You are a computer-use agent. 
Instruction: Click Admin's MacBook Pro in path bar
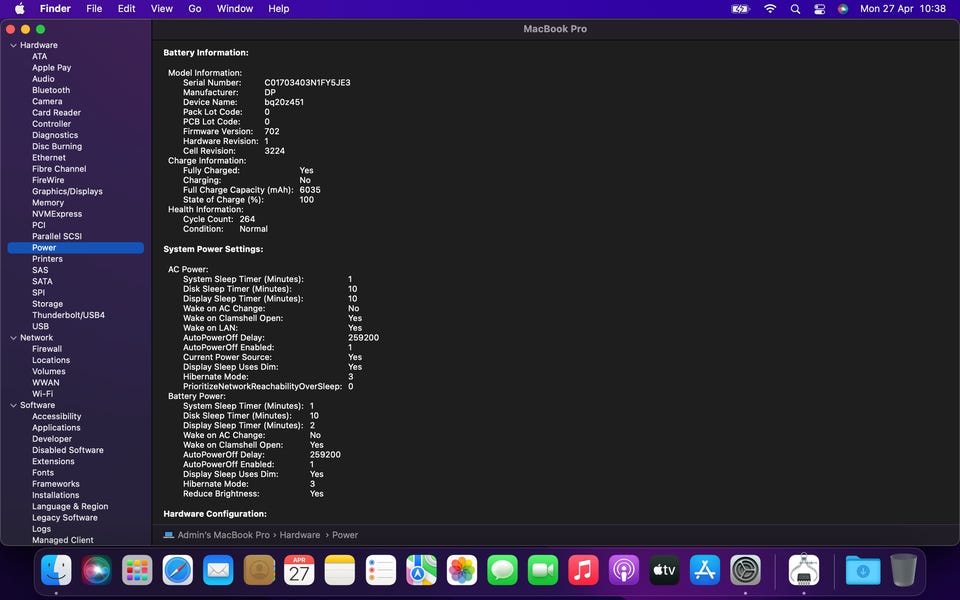pyautogui.click(x=223, y=535)
